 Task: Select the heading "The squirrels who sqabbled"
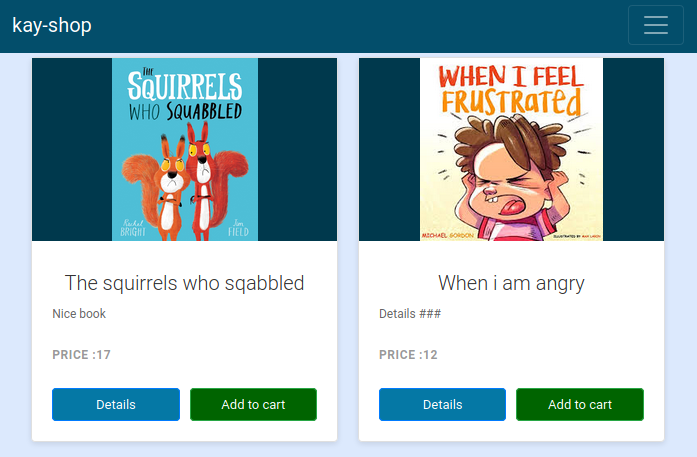[x=184, y=283]
